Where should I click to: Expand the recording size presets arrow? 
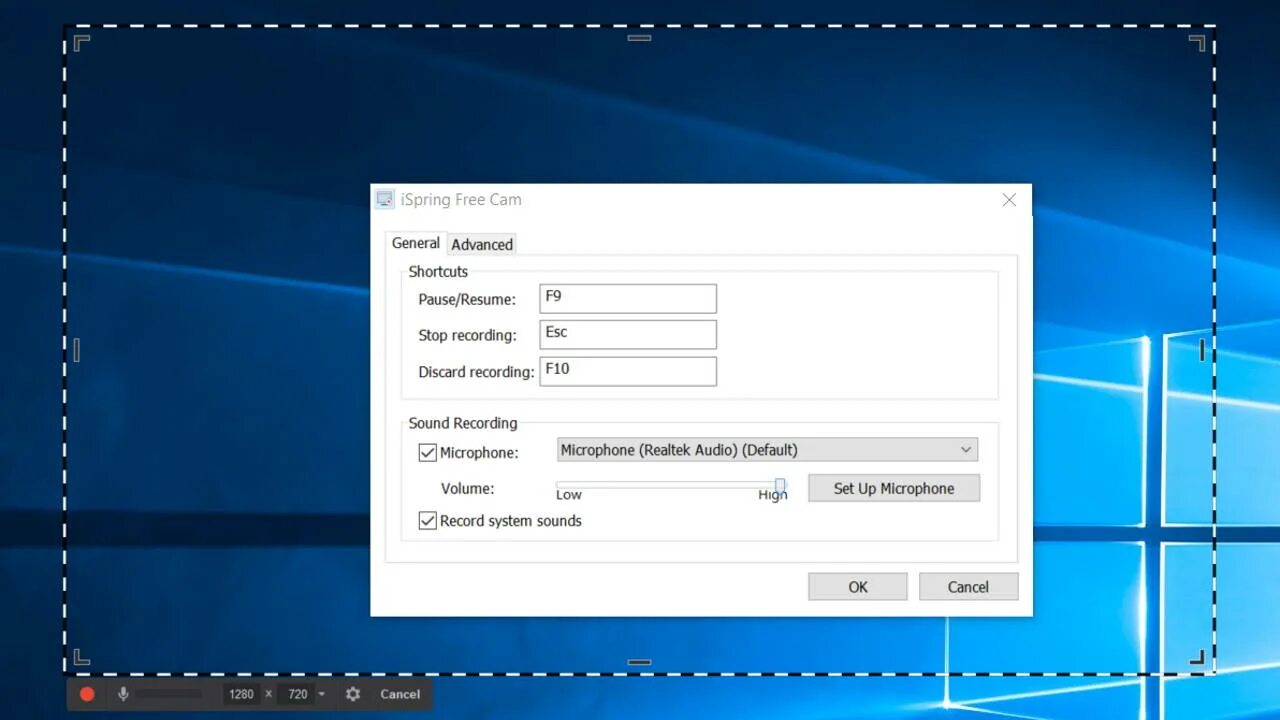coord(322,694)
